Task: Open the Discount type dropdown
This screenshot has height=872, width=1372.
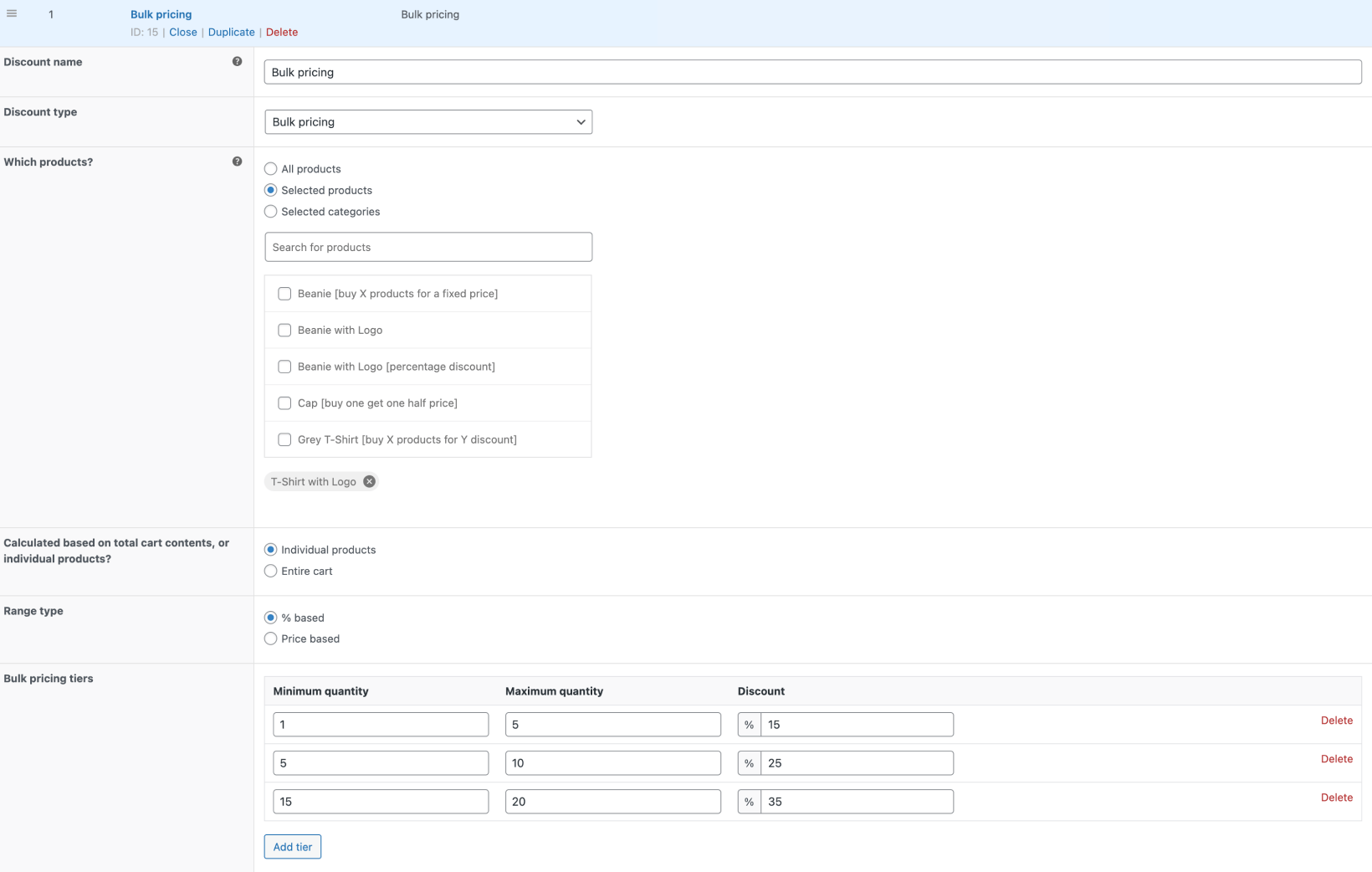Action: coord(427,121)
